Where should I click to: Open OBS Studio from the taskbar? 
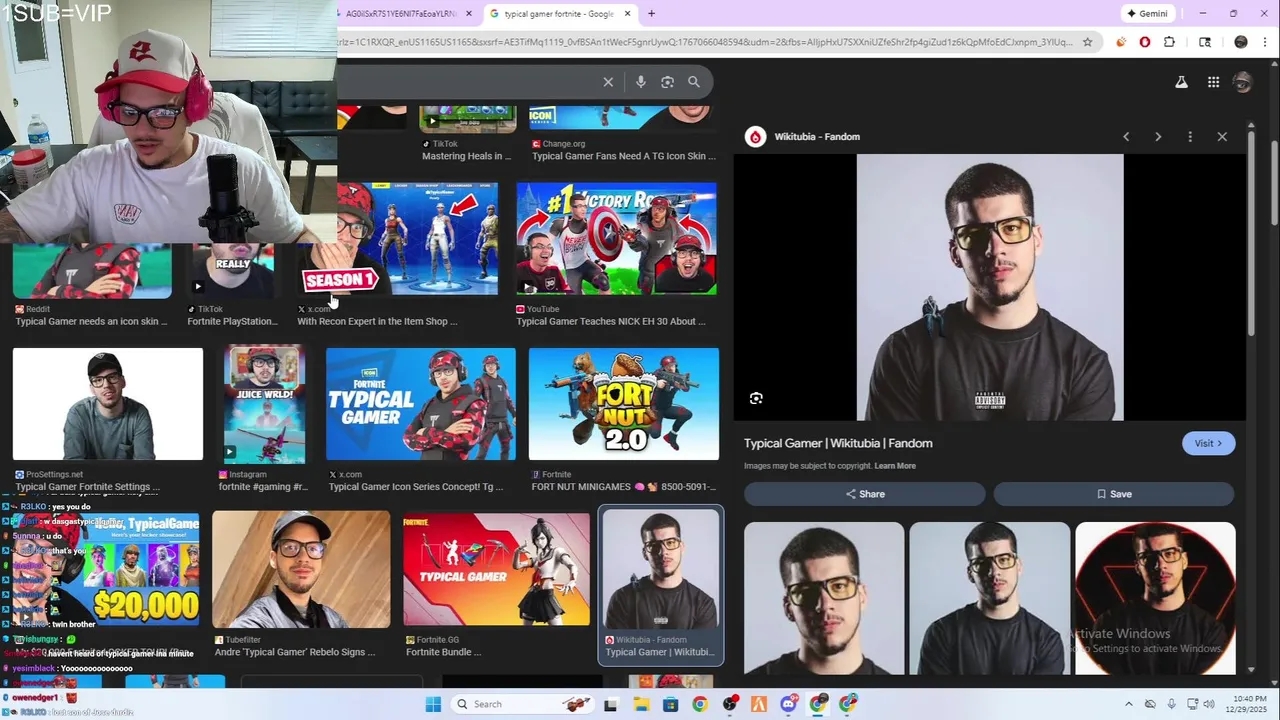[730, 704]
